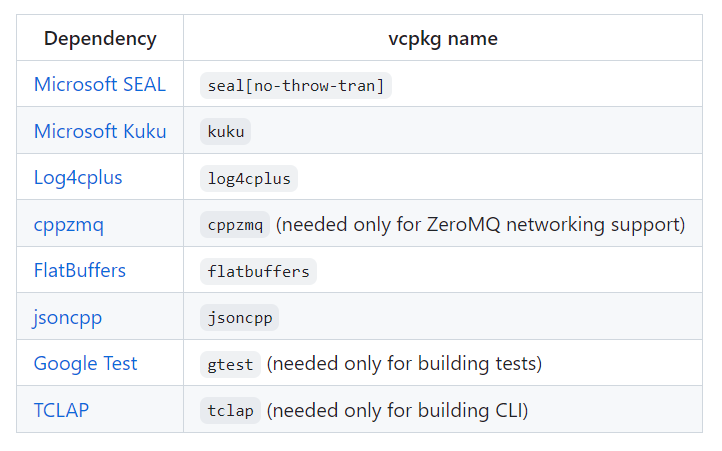This screenshot has width=722, height=451.
Task: Click the log4cplus code snippet
Action: tap(248, 179)
